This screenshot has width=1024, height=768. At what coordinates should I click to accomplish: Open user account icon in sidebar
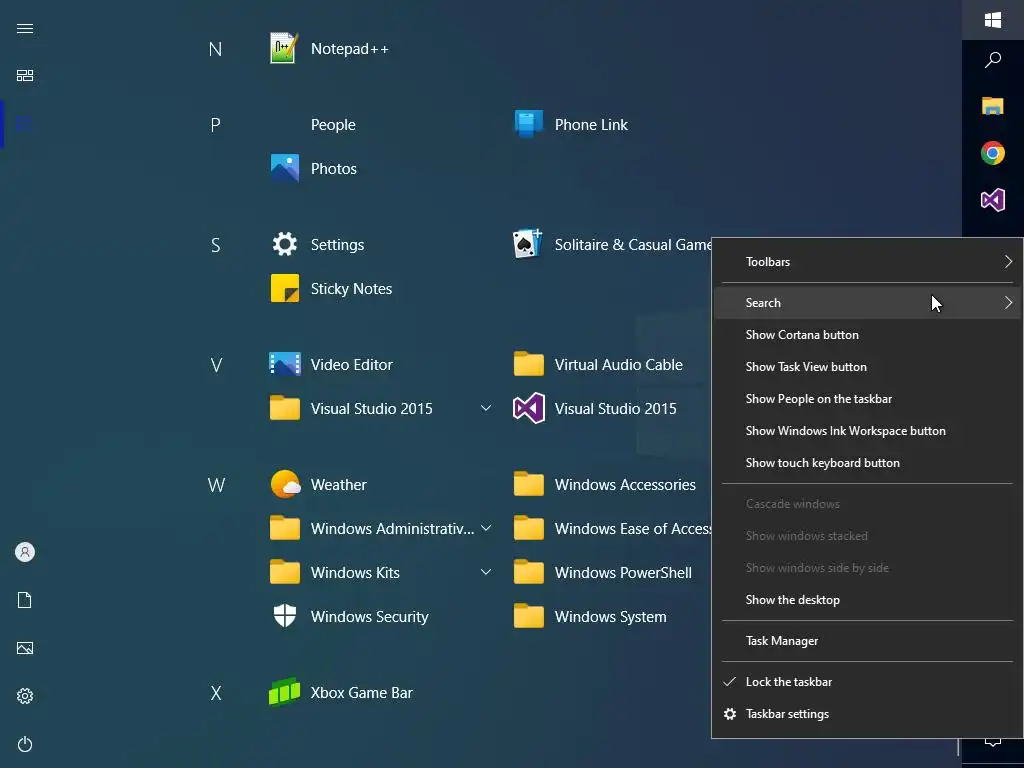pyautogui.click(x=25, y=552)
